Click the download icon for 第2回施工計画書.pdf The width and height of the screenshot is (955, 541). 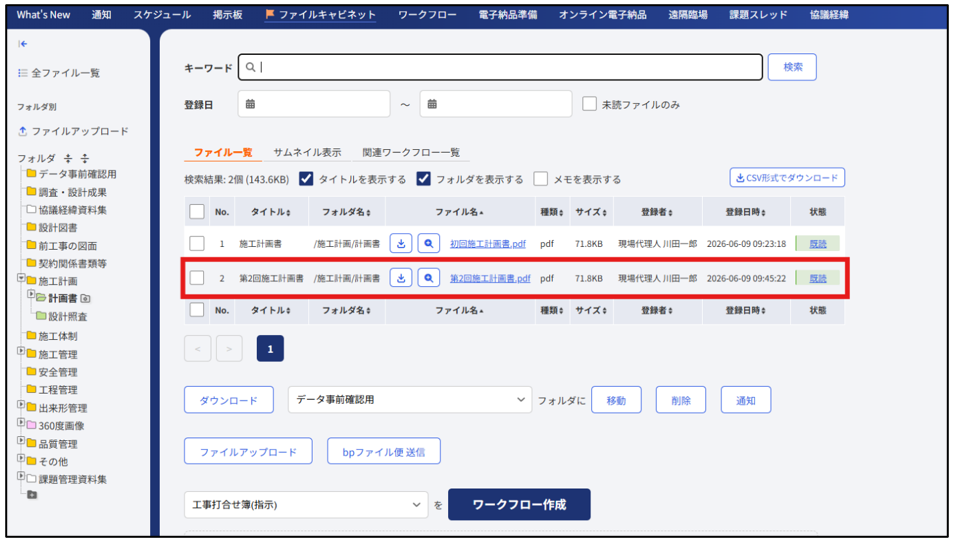(401, 278)
